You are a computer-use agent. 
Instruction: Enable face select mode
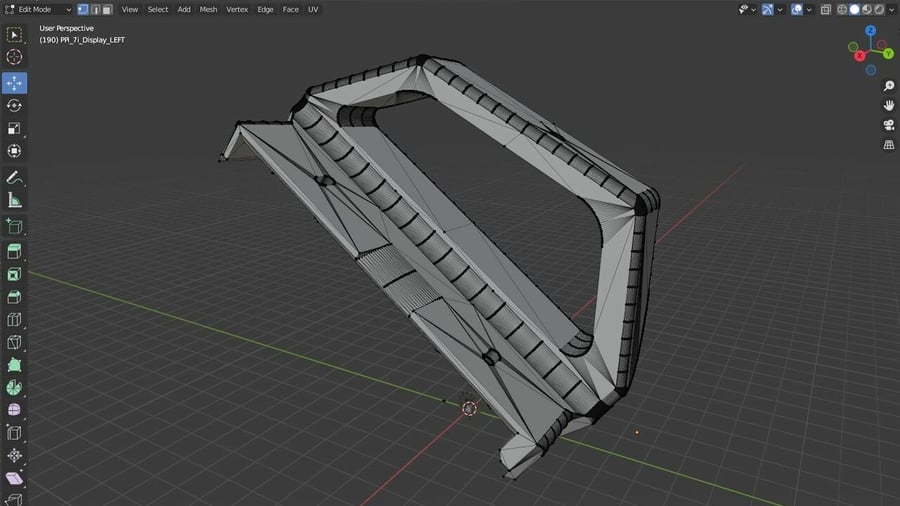point(106,9)
